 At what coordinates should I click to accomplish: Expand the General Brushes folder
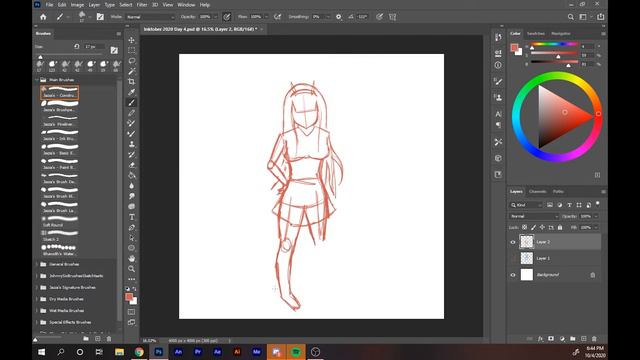click(x=37, y=264)
